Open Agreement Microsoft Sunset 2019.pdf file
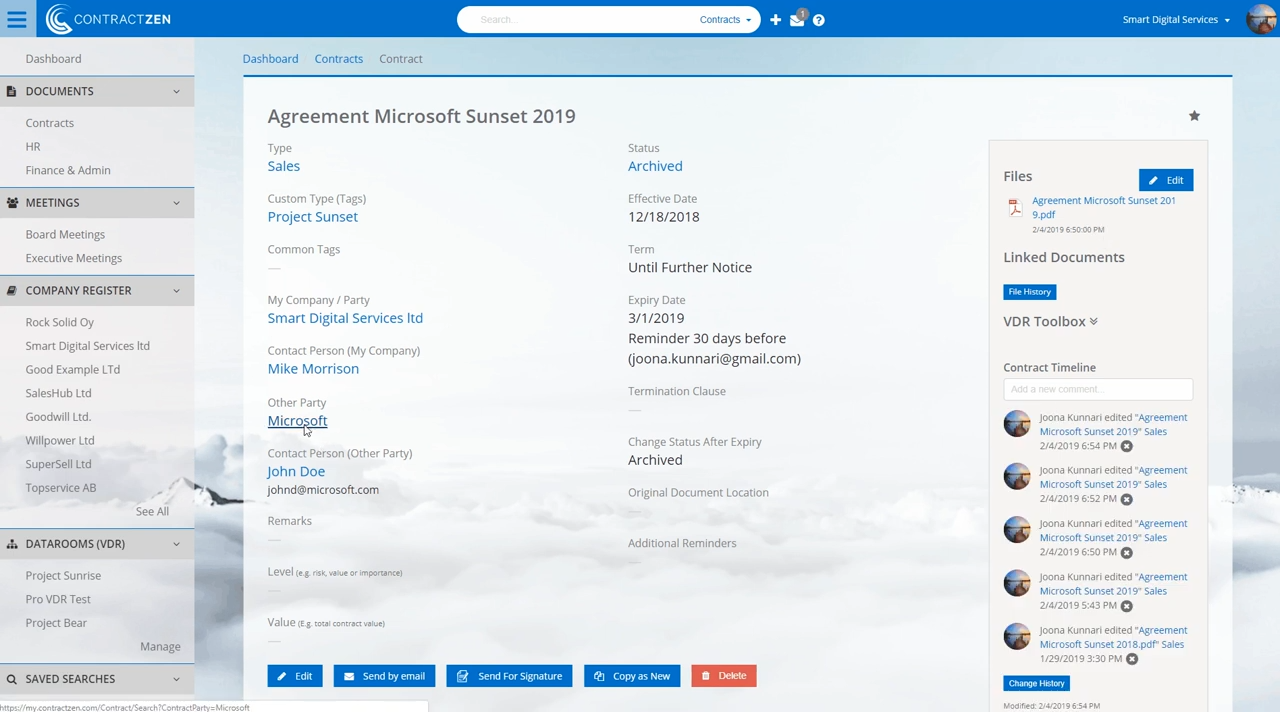 [x=1104, y=207]
